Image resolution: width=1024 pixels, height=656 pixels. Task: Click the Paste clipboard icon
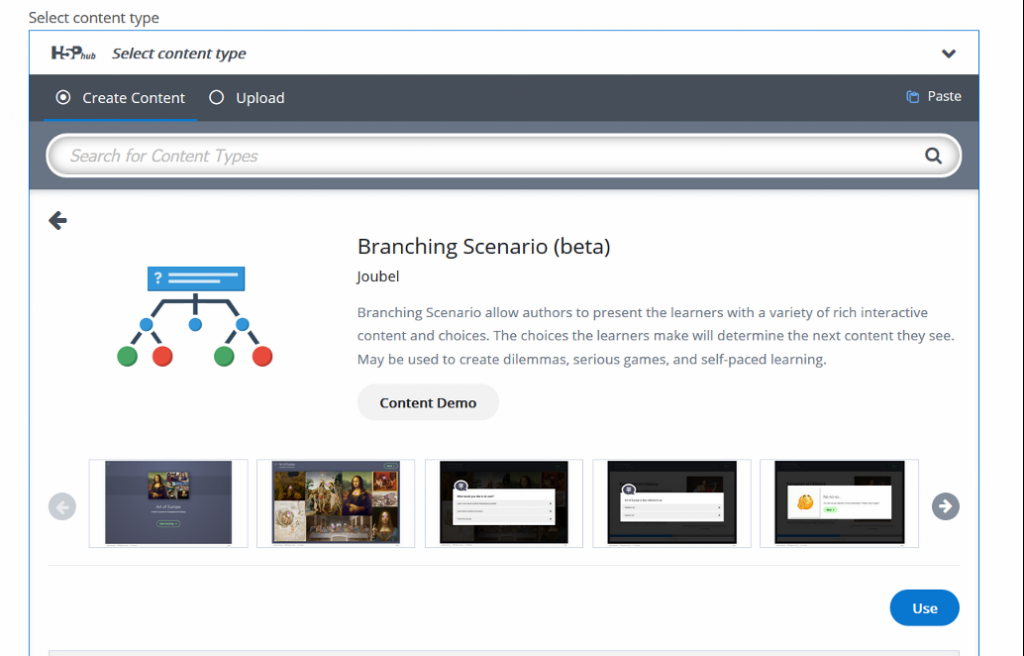tap(912, 97)
